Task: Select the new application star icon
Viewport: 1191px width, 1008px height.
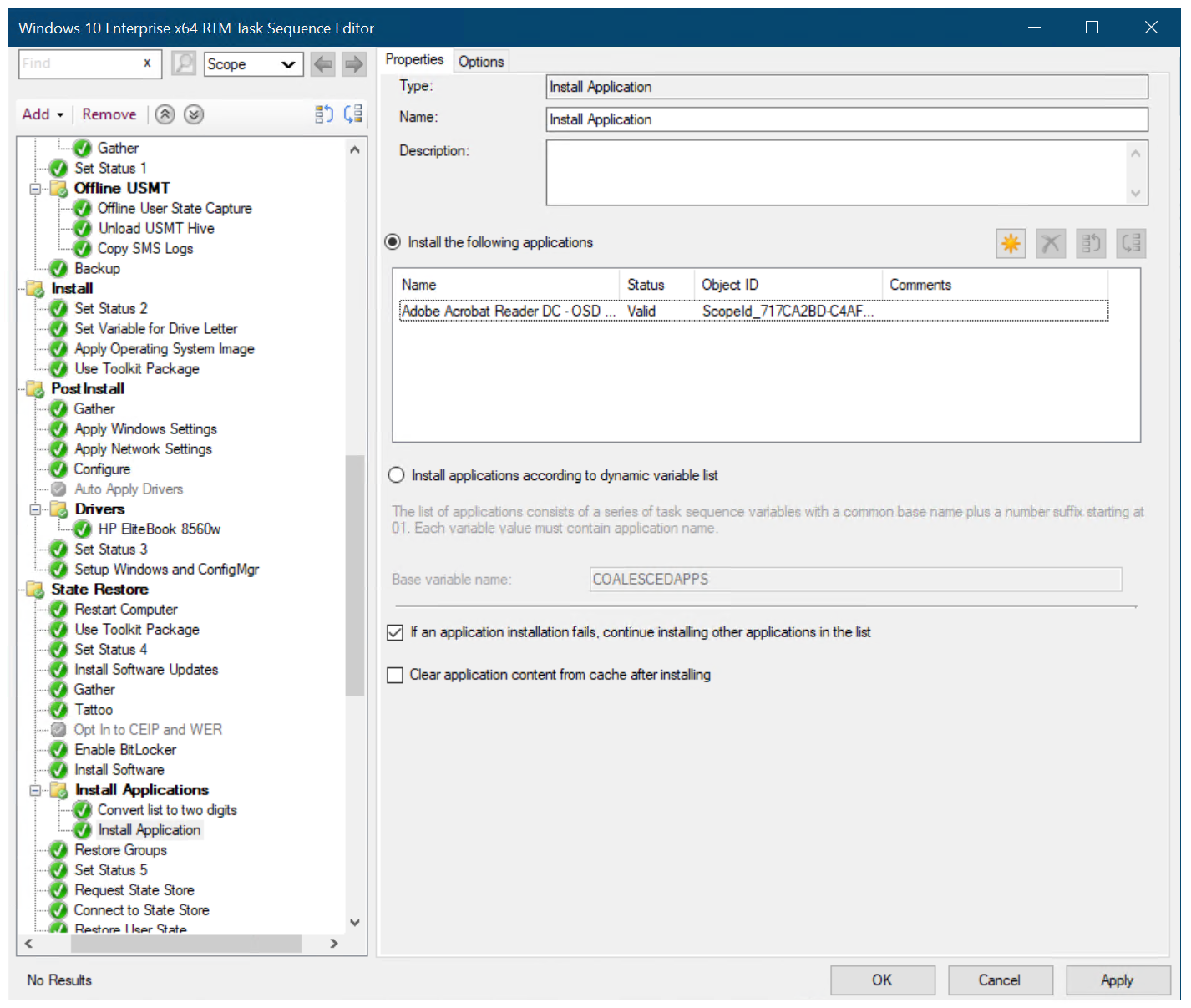Action: 1011,243
